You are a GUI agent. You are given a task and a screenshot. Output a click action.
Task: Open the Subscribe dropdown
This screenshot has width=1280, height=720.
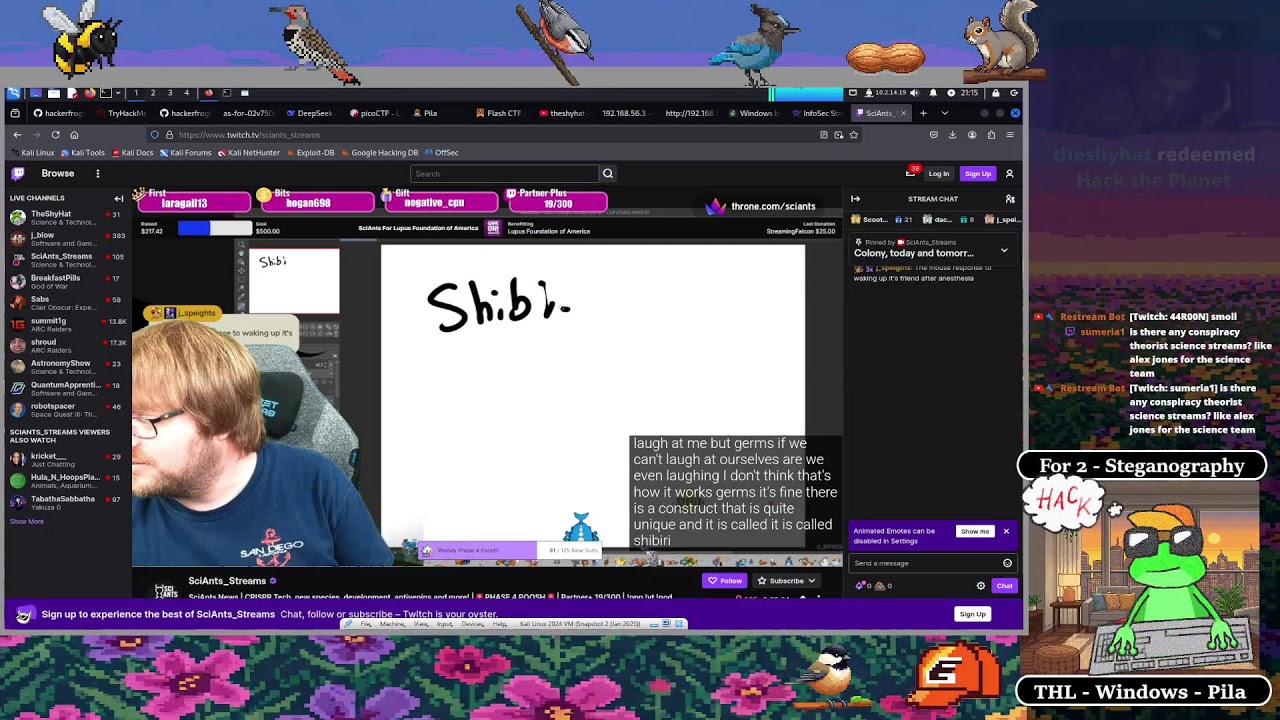(x=787, y=580)
